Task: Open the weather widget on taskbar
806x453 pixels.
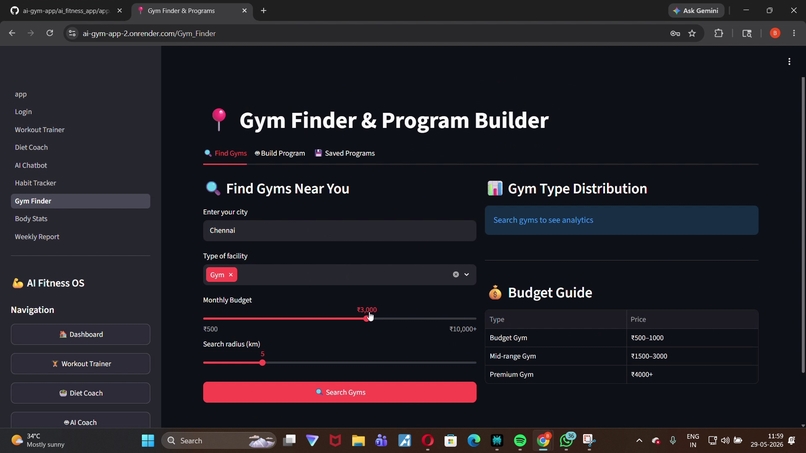Action: tap(39, 441)
